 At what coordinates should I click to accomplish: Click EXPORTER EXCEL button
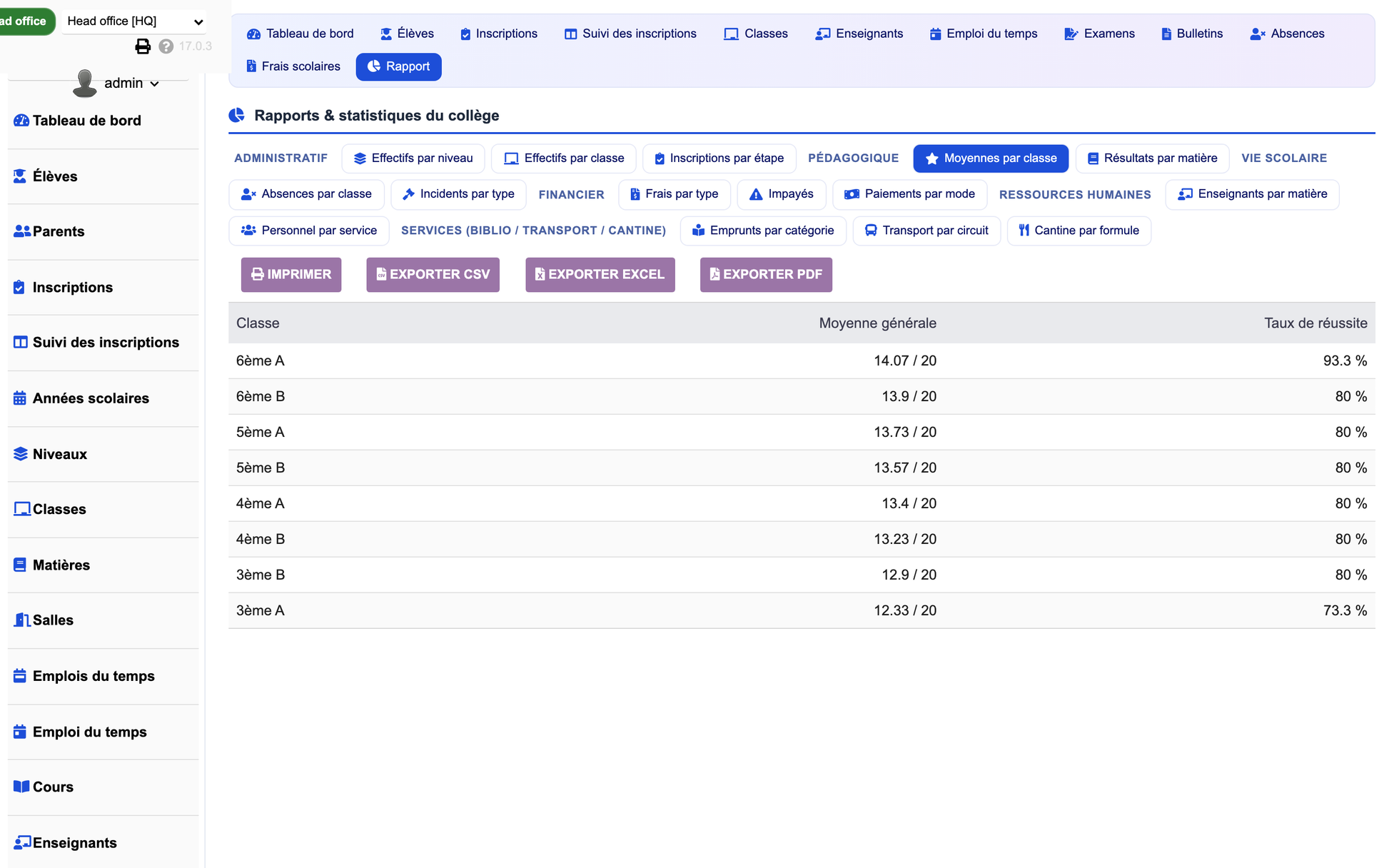600,275
